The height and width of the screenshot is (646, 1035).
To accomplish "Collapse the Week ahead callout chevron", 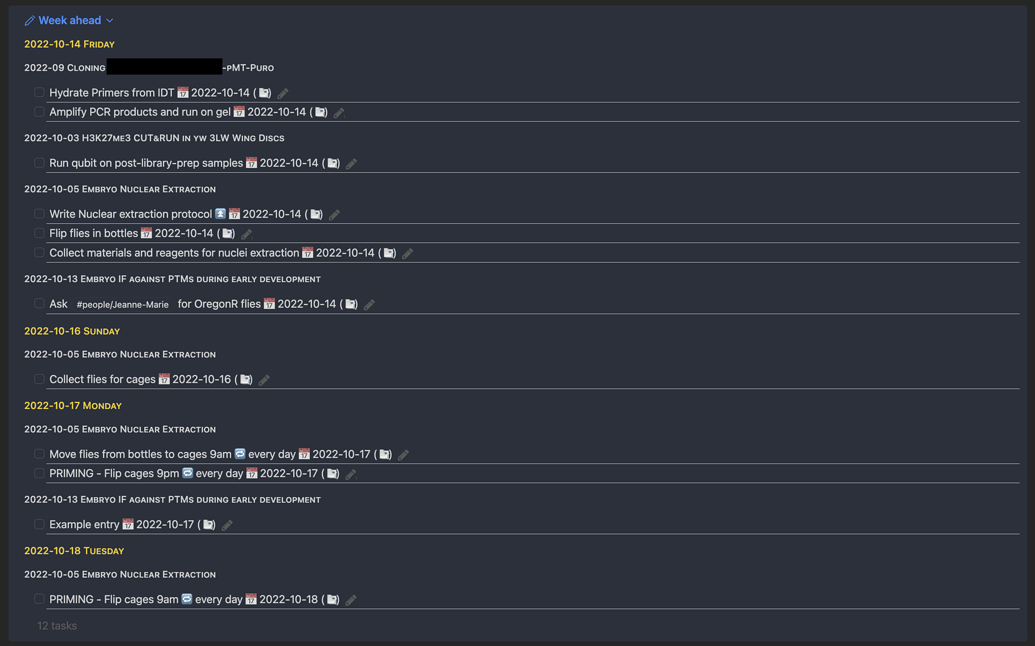I will 110,21.
